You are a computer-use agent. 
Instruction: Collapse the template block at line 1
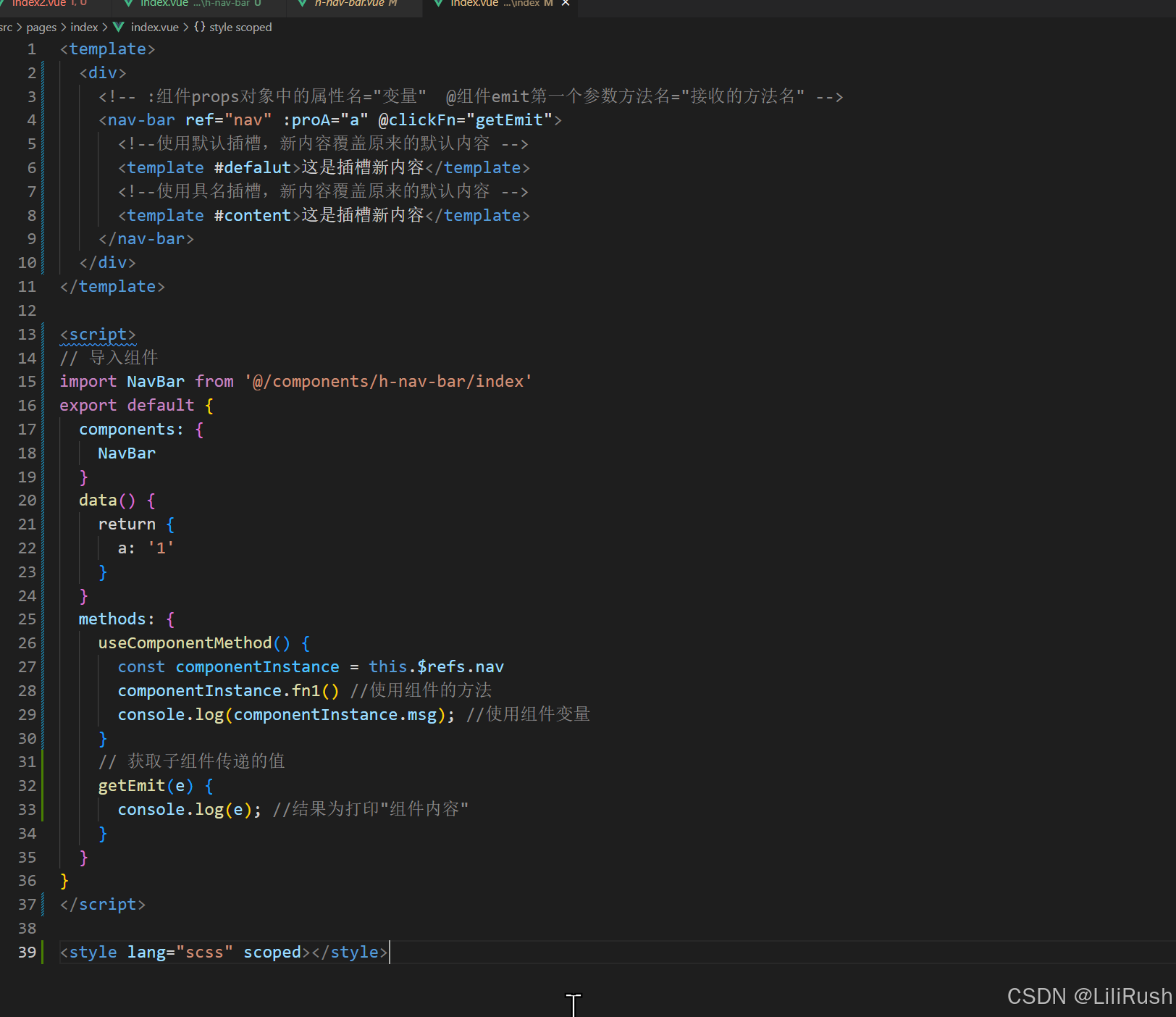pyautogui.click(x=49, y=49)
